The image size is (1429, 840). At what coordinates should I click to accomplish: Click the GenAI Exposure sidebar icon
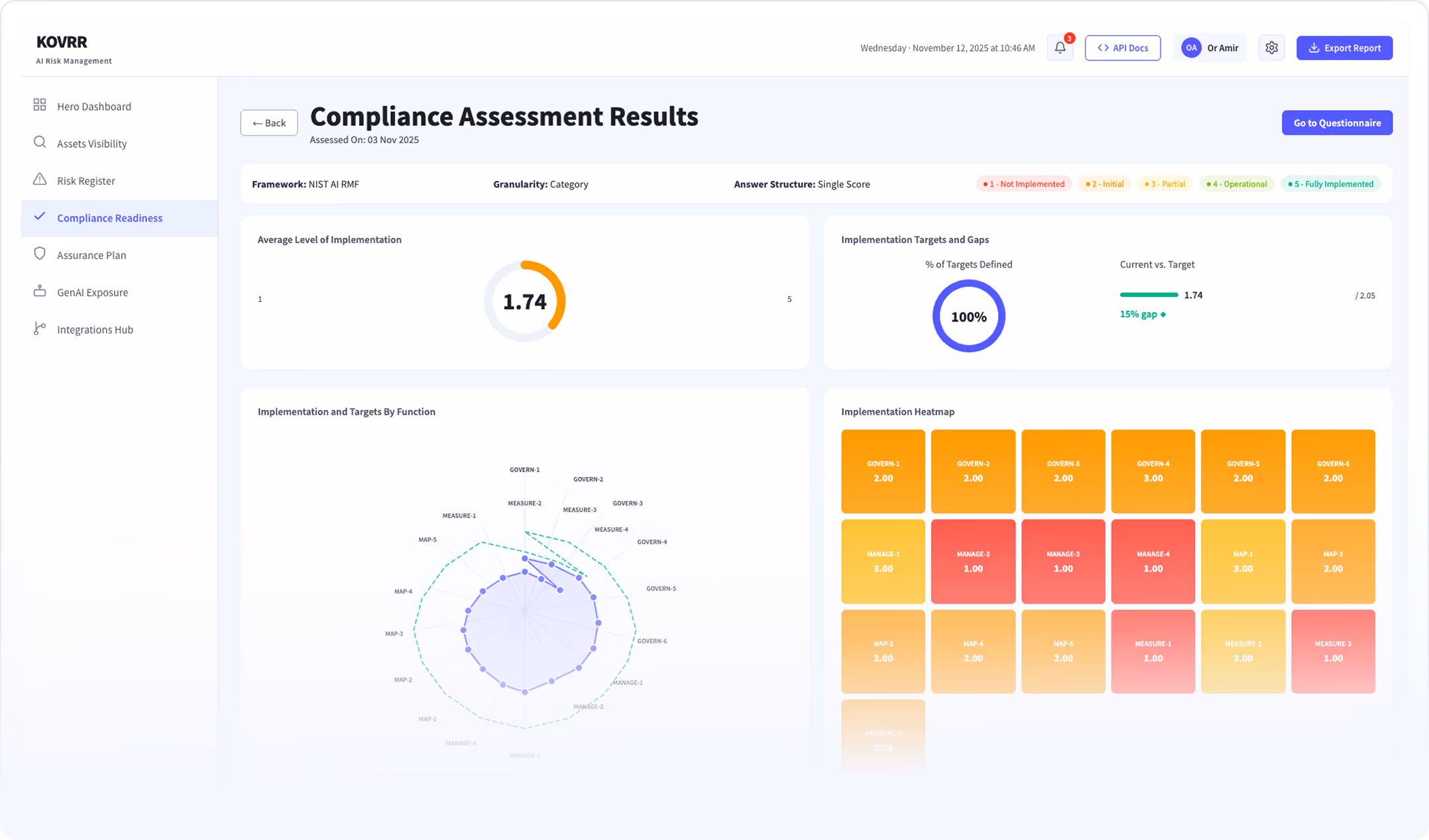click(40, 291)
